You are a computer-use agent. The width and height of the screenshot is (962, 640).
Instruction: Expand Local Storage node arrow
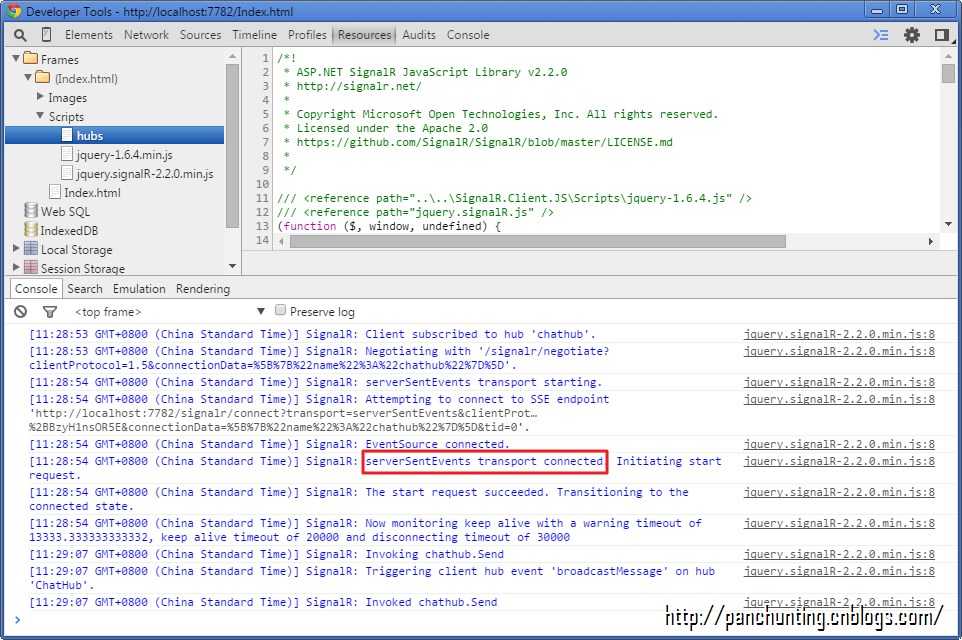[x=16, y=248]
